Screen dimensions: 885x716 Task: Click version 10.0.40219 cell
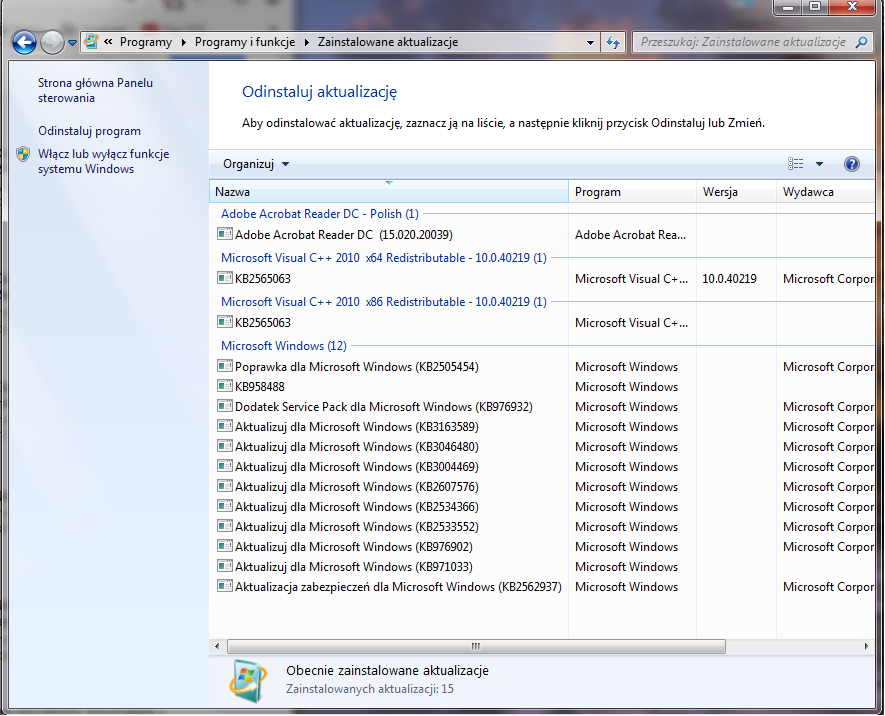pyautogui.click(x=729, y=279)
